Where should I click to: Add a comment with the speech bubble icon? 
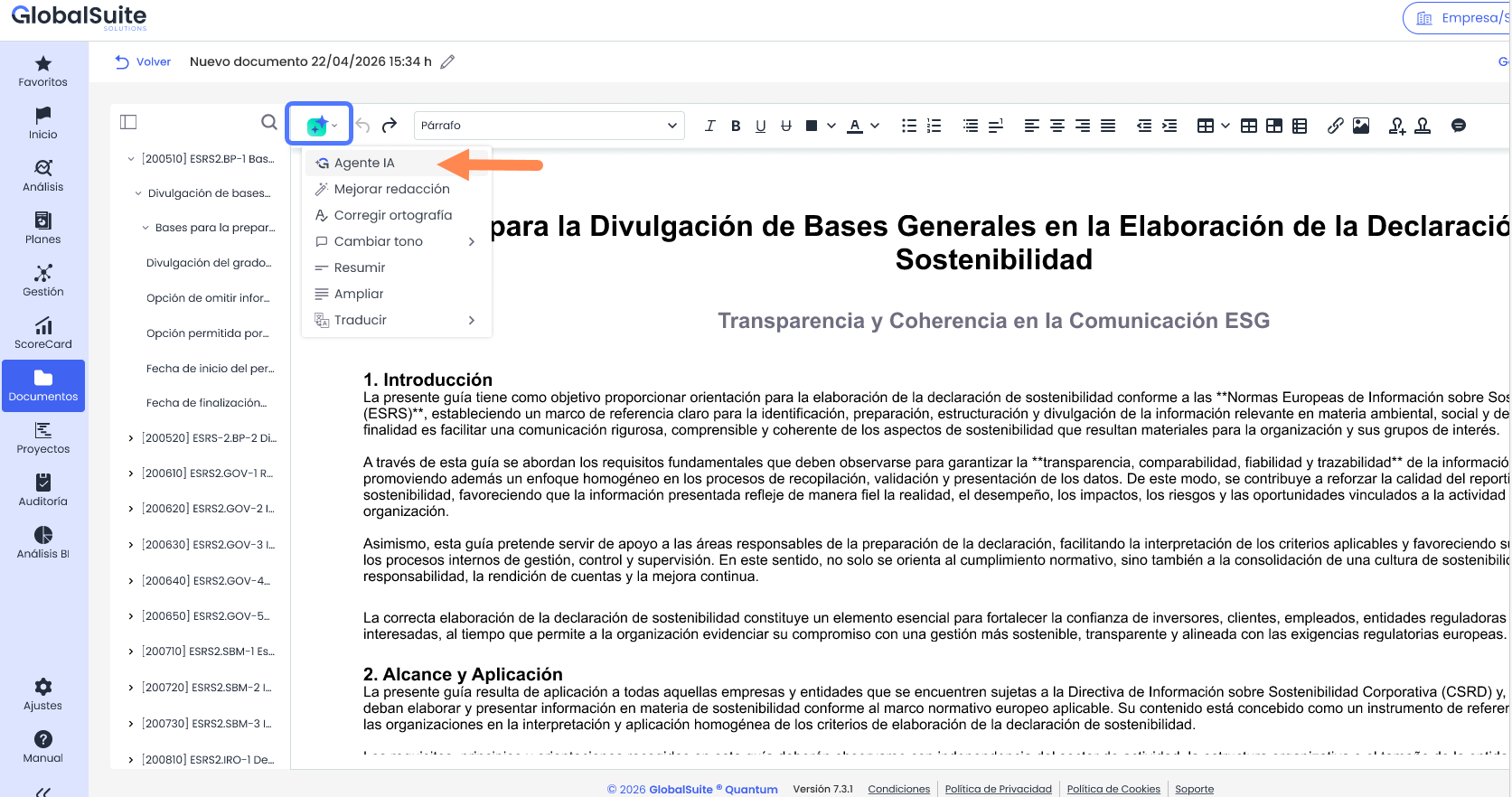[1459, 126]
